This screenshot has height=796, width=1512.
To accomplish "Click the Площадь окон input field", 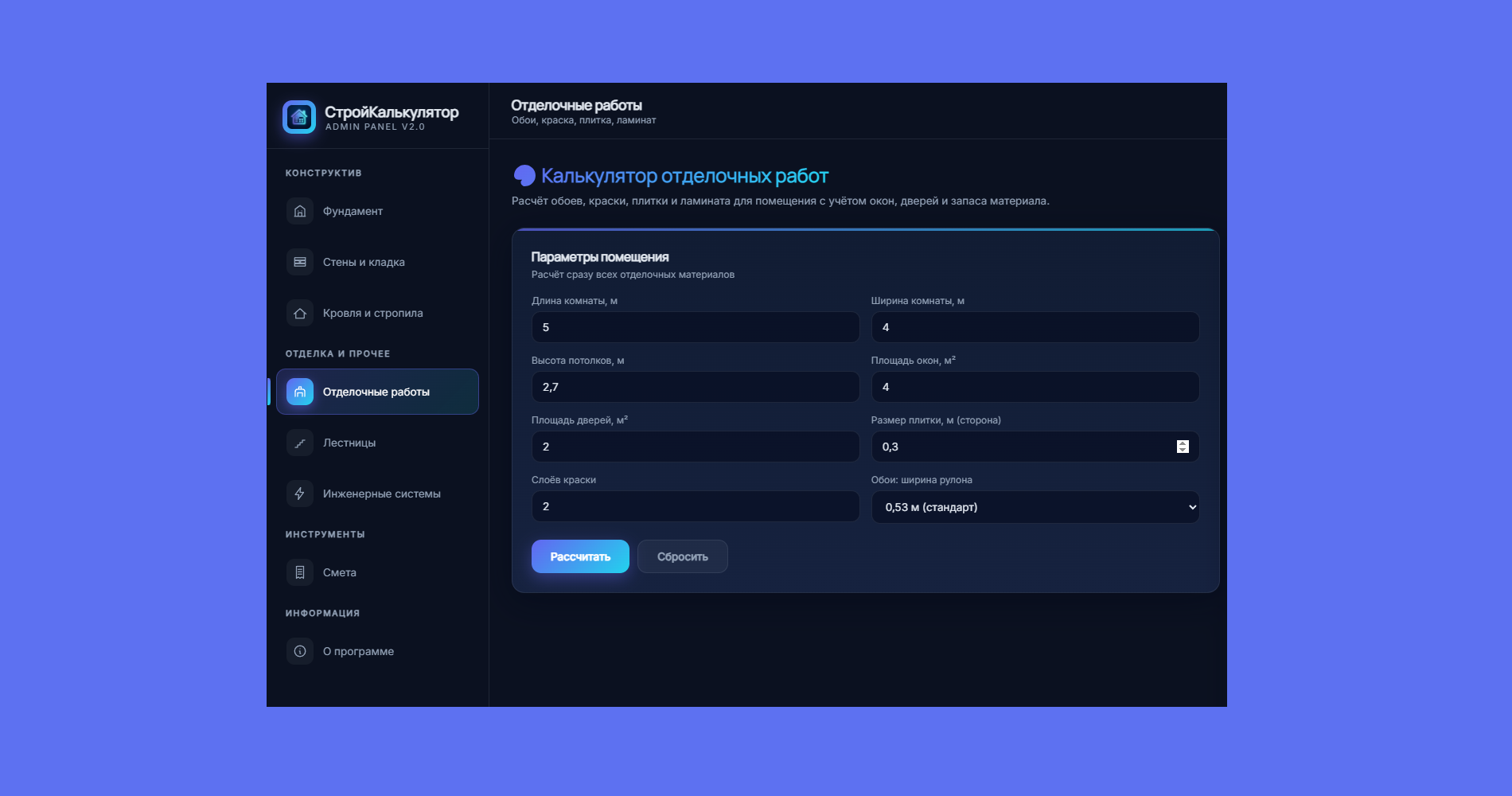I will click(x=1035, y=387).
